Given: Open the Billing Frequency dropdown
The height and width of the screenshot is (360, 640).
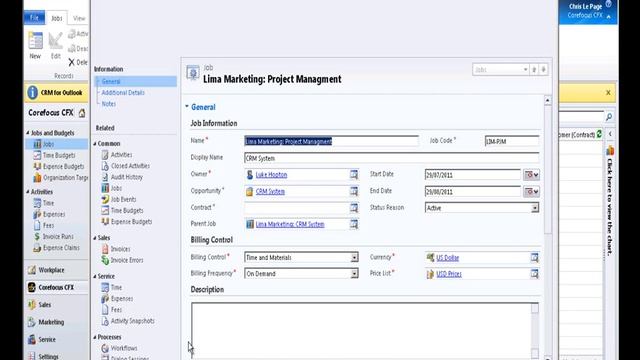Looking at the screenshot, I should tap(354, 273).
